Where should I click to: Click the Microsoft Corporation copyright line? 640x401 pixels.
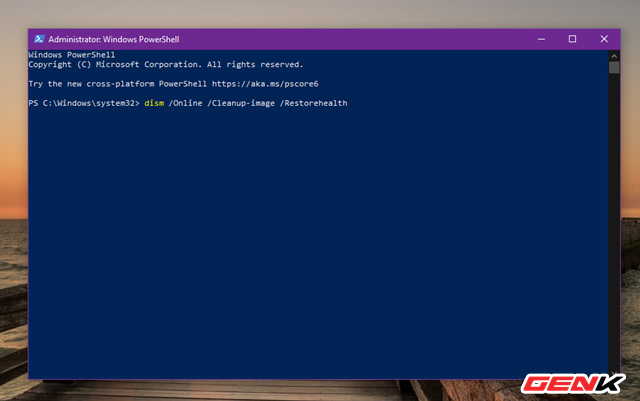coord(165,64)
